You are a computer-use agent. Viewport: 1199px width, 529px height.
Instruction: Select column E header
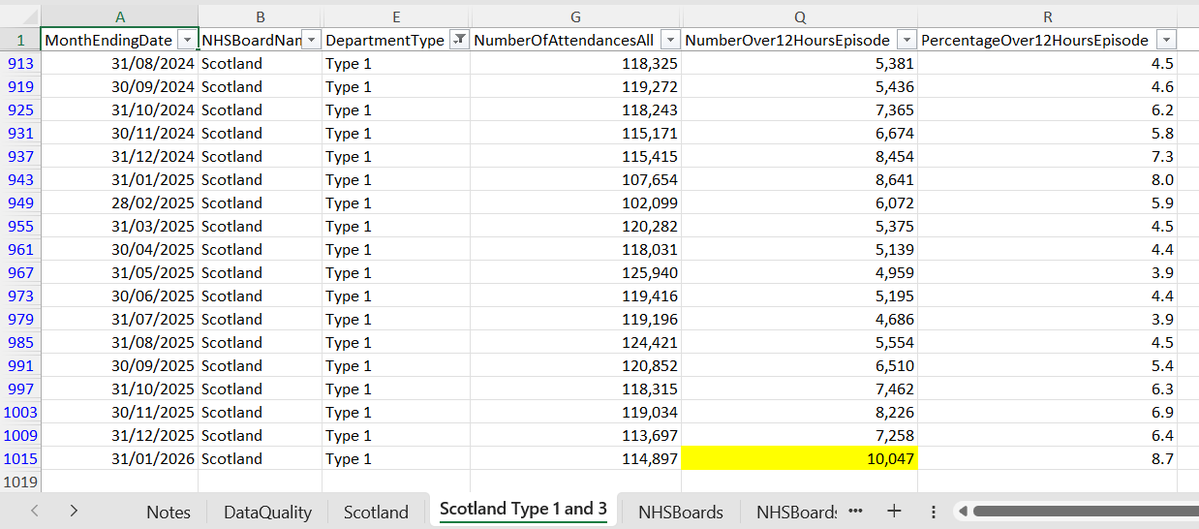(396, 16)
